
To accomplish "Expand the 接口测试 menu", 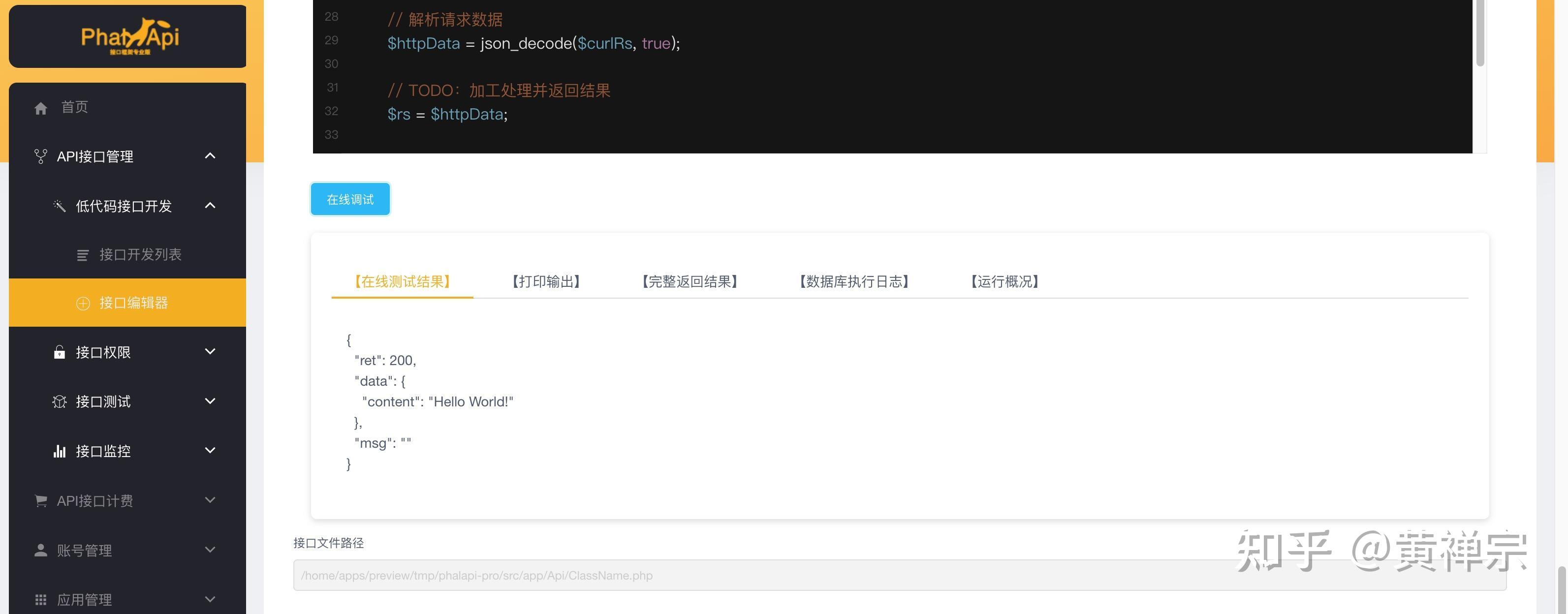I will click(210, 401).
